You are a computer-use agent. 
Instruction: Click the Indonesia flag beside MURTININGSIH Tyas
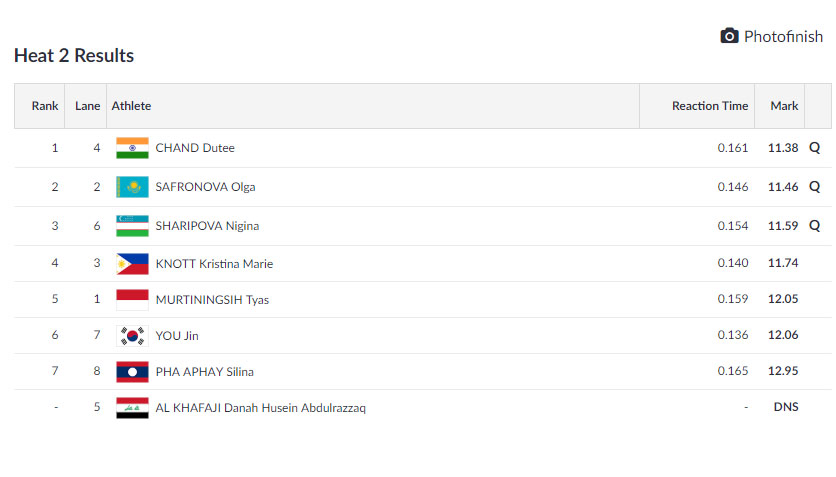click(132, 300)
